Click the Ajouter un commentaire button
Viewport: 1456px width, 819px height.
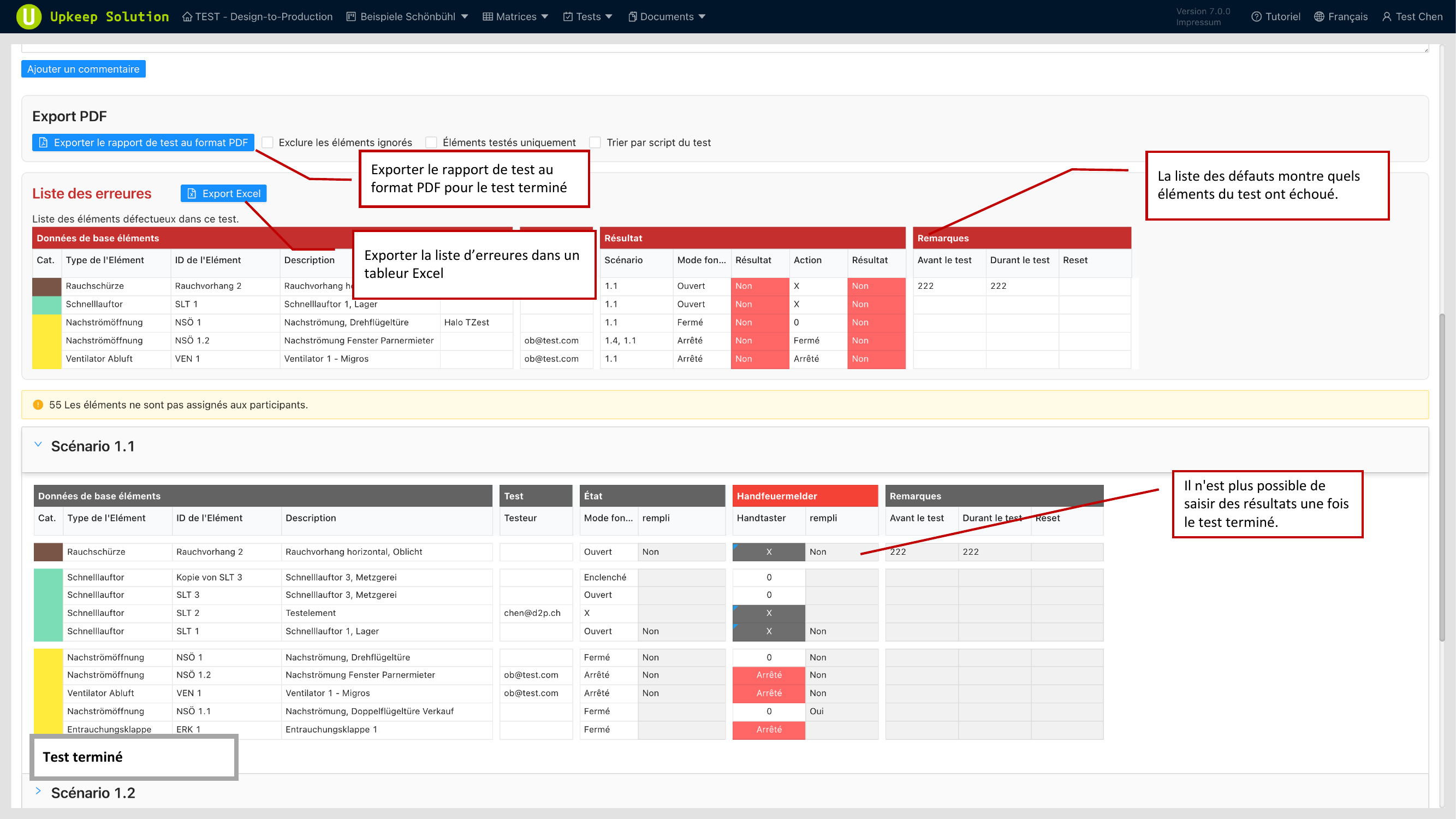[x=83, y=69]
